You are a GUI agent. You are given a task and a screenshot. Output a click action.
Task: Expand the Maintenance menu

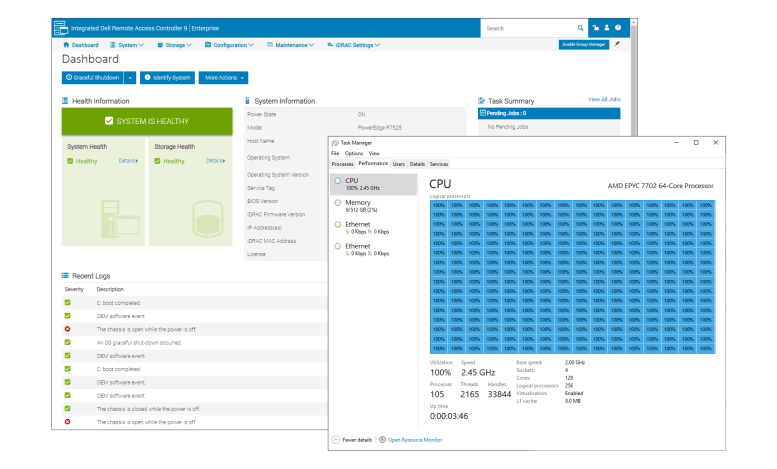coord(290,45)
